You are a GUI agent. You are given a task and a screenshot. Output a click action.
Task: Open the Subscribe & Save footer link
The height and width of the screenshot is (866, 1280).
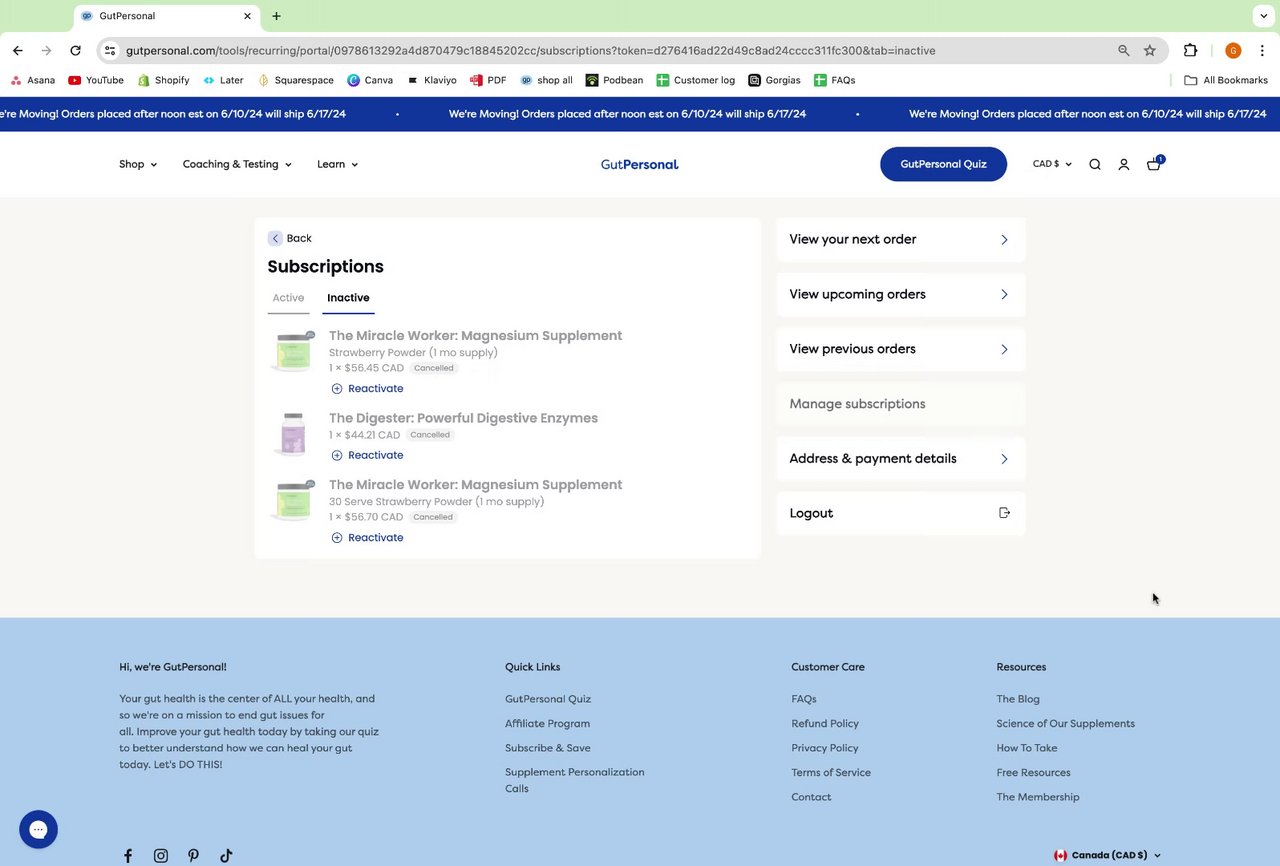pyautogui.click(x=548, y=748)
